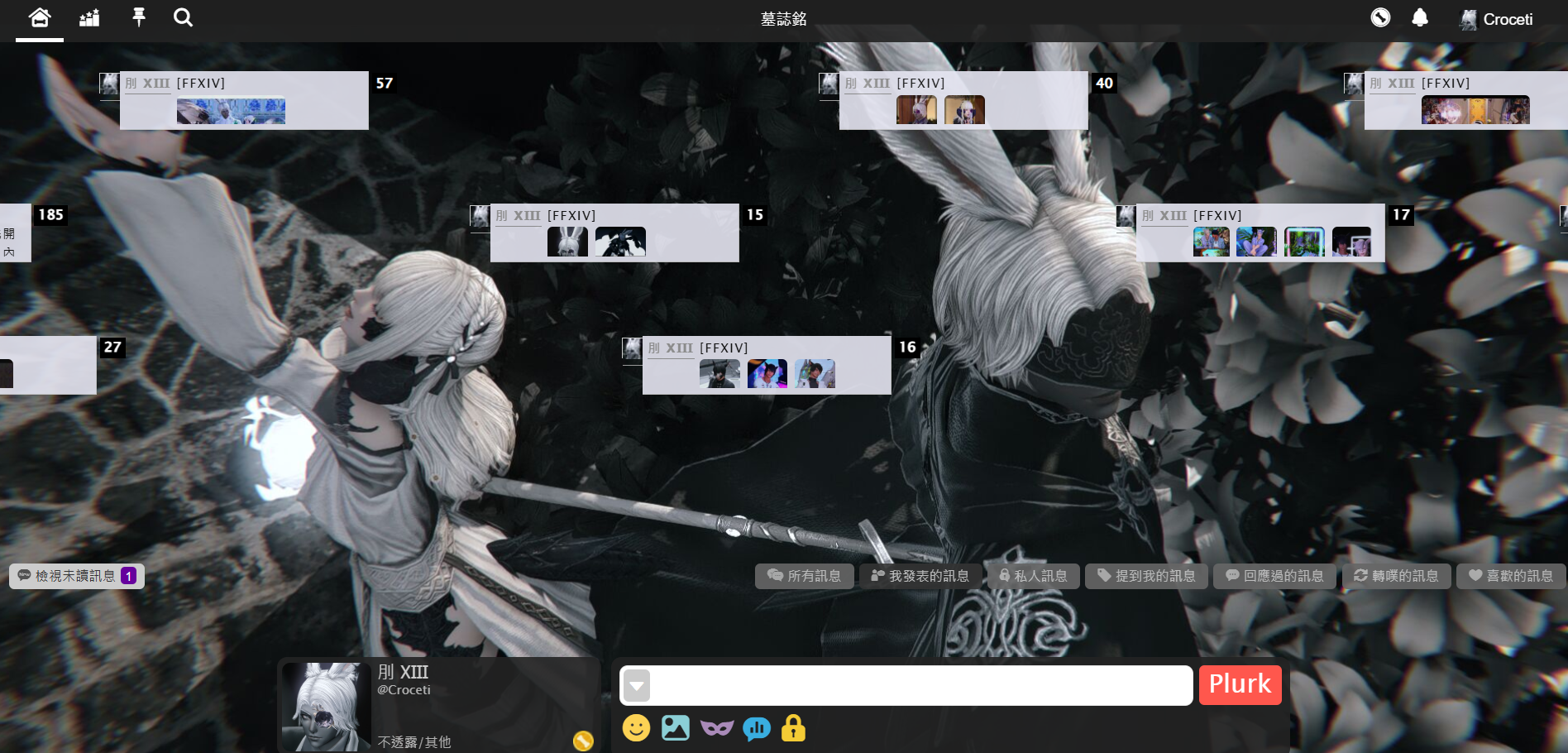Image resolution: width=1568 pixels, height=753 pixels.
Task: Open second thumbnail in the 40-response plurk
Action: coord(964,109)
